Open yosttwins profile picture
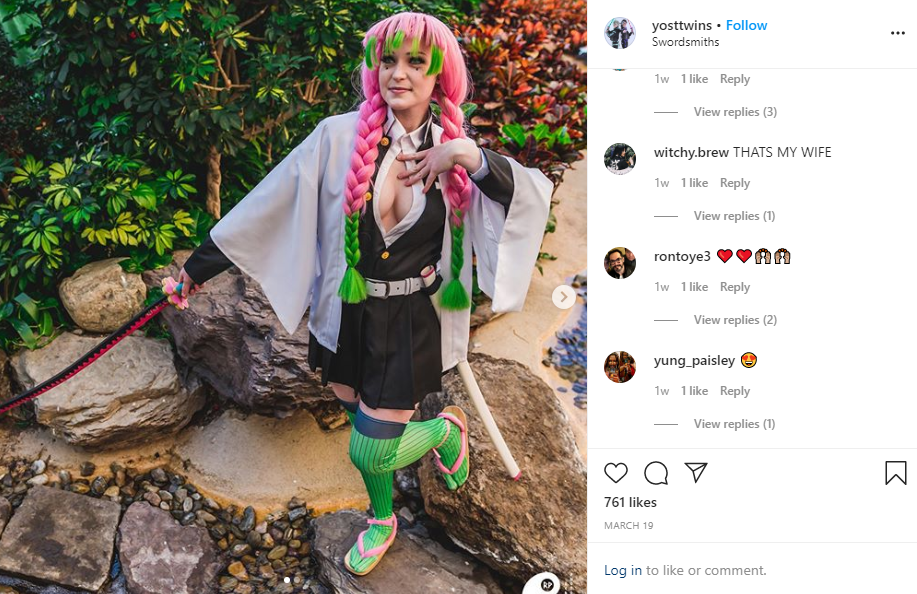 click(x=620, y=33)
